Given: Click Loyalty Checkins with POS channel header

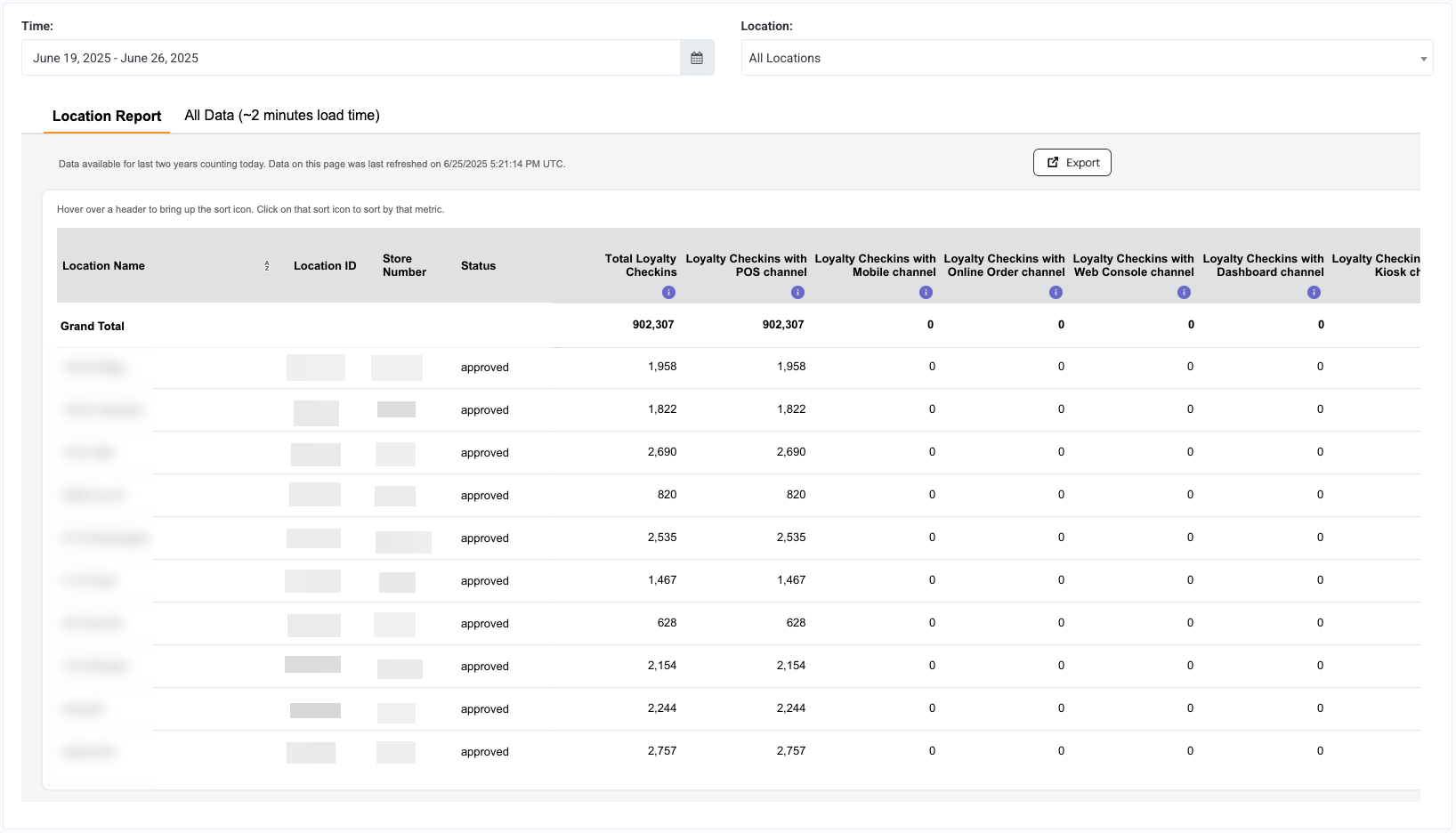Looking at the screenshot, I should pos(746,265).
